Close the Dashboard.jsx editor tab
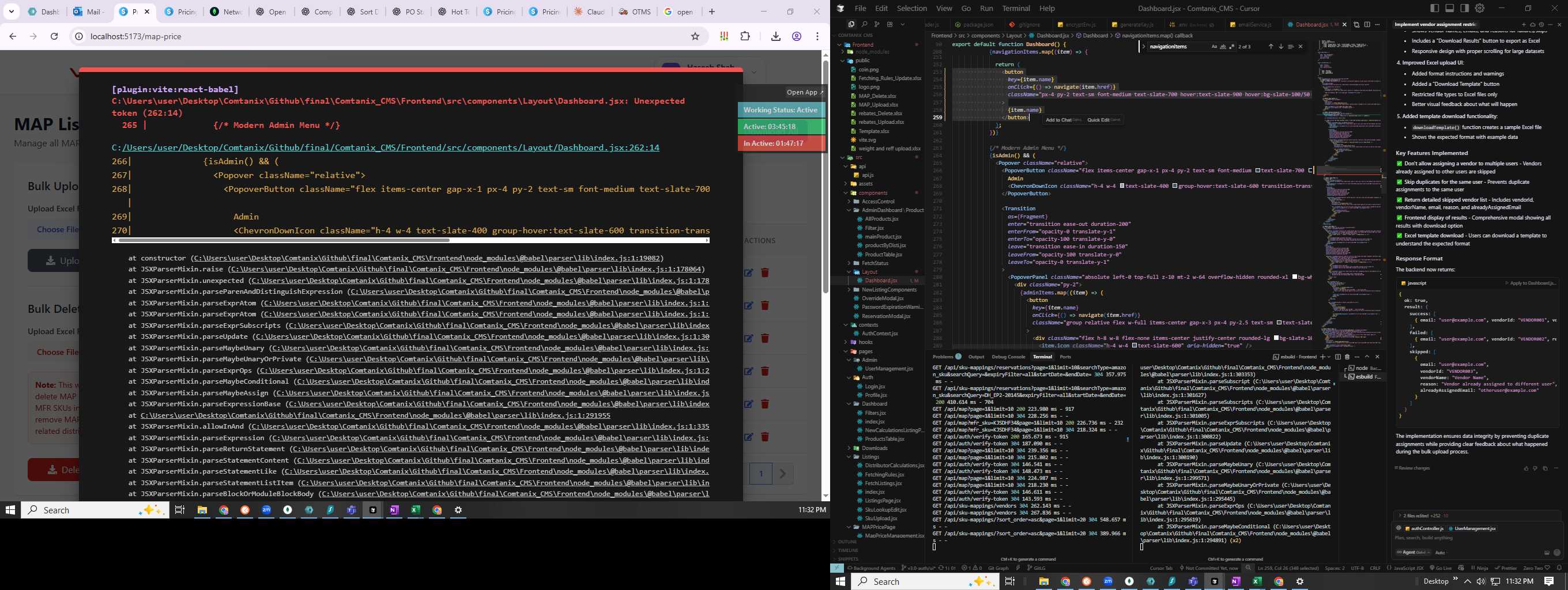The image size is (1568, 590). click(1345, 24)
